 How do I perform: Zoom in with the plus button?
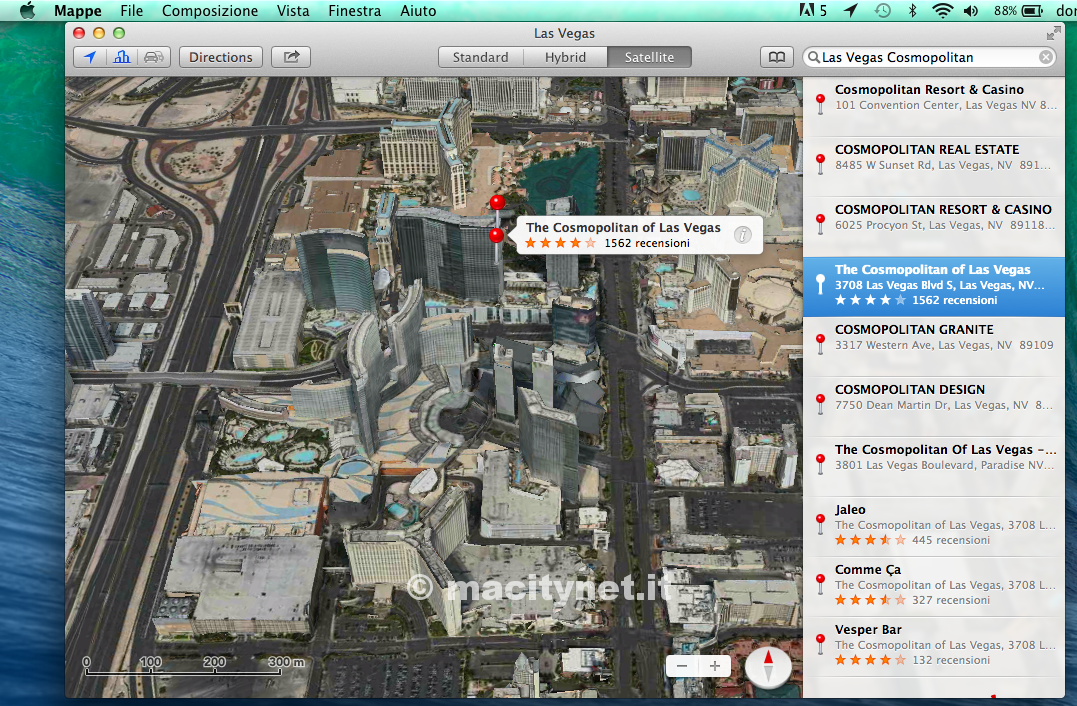pos(714,665)
